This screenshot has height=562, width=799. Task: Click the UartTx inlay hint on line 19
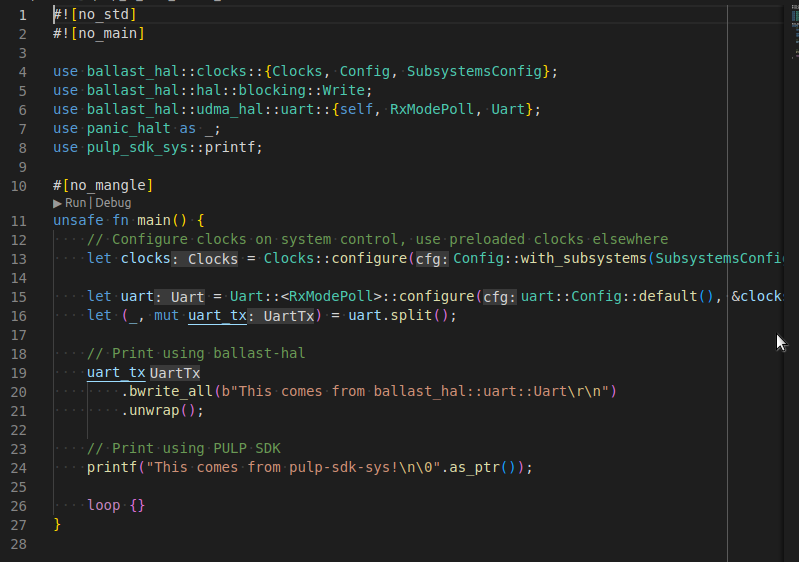click(175, 373)
